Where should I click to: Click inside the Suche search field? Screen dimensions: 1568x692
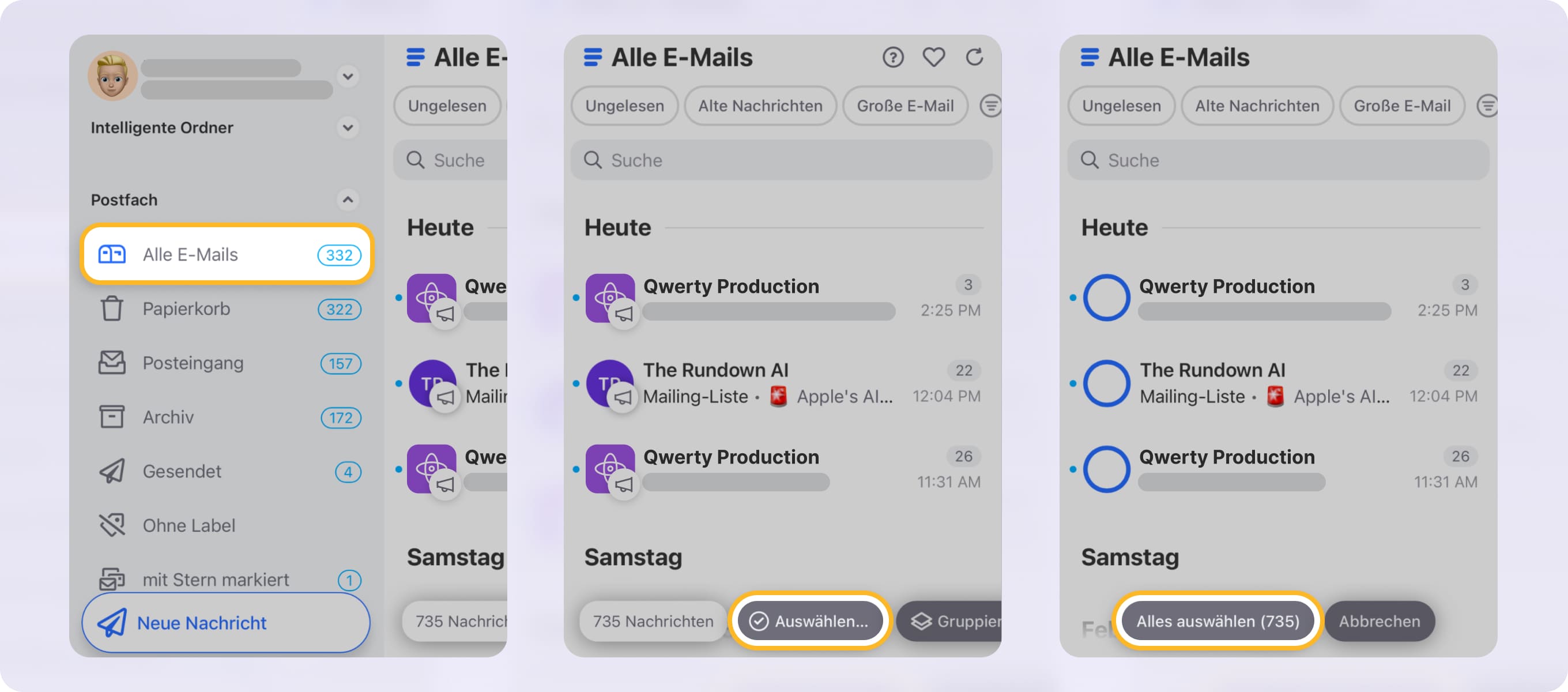779,160
